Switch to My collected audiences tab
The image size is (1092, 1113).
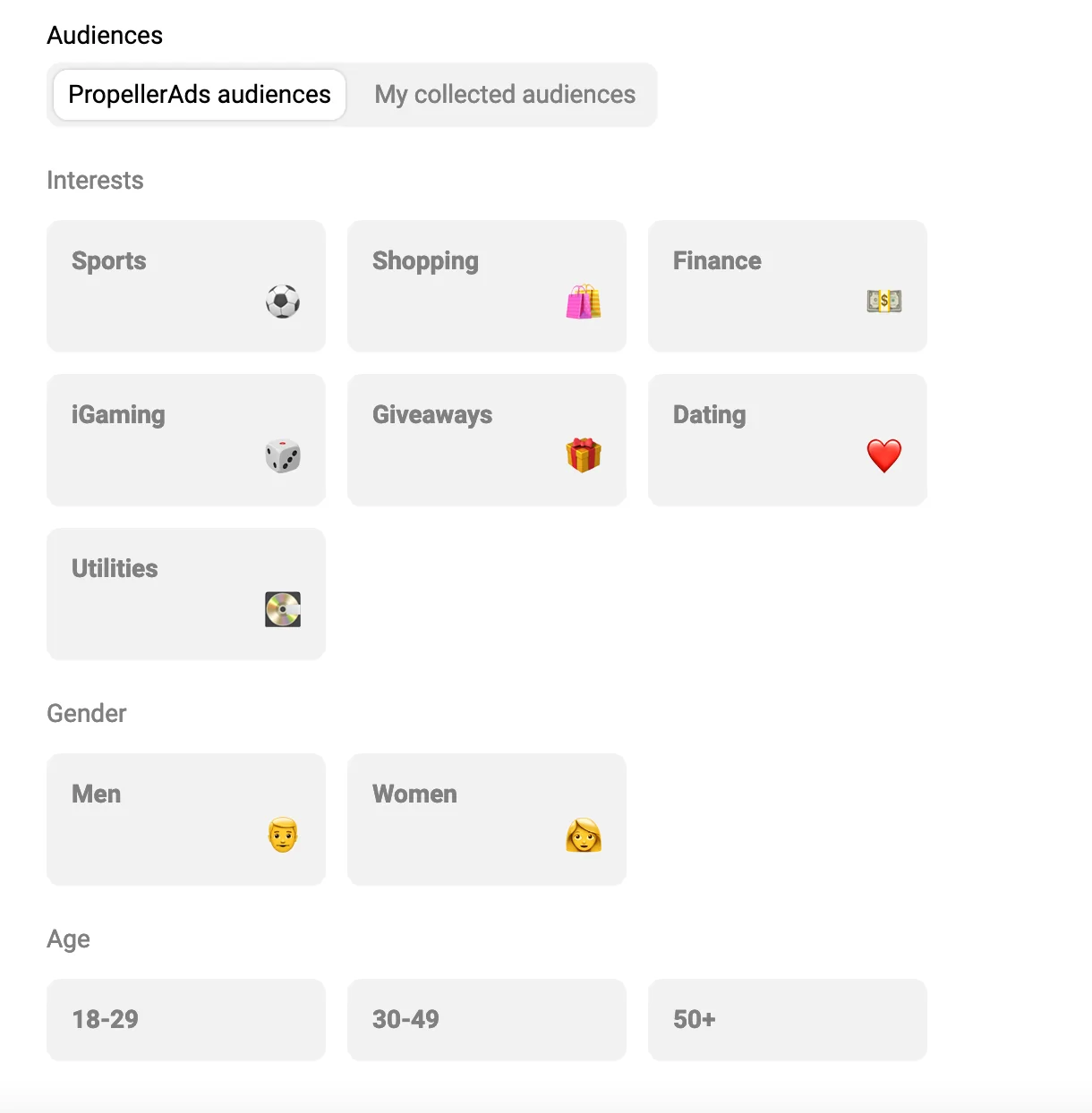504,94
